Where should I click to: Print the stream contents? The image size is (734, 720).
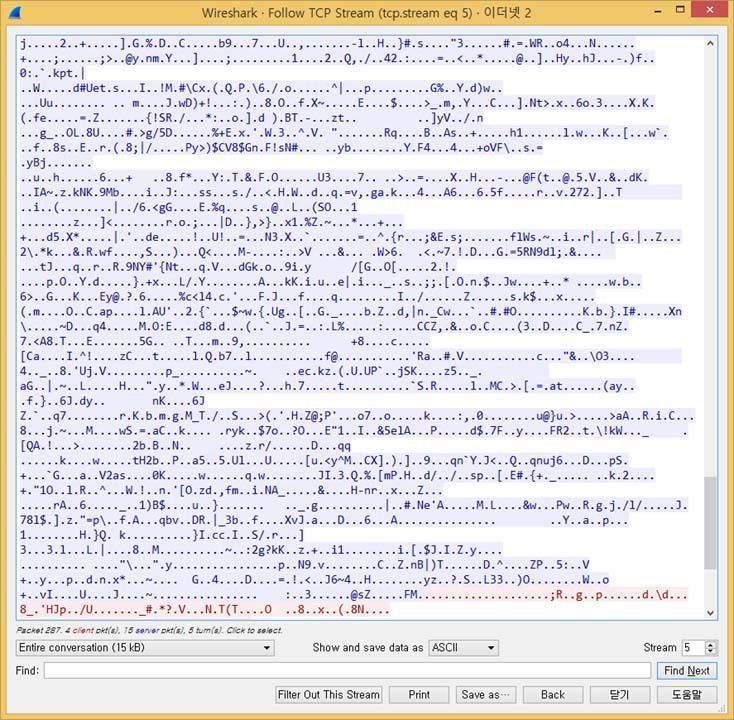(x=419, y=694)
